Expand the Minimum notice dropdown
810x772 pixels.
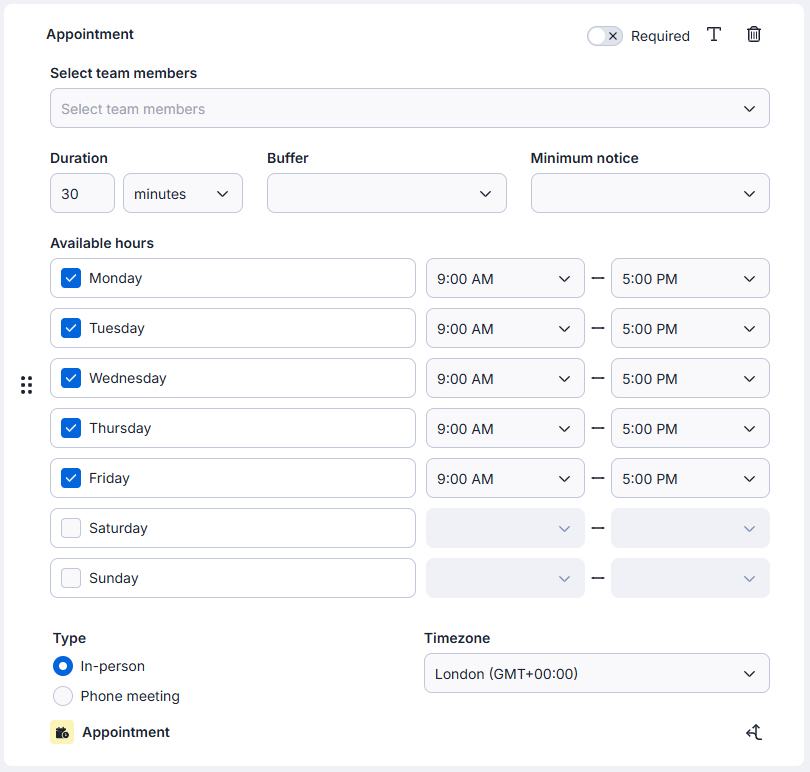click(649, 194)
